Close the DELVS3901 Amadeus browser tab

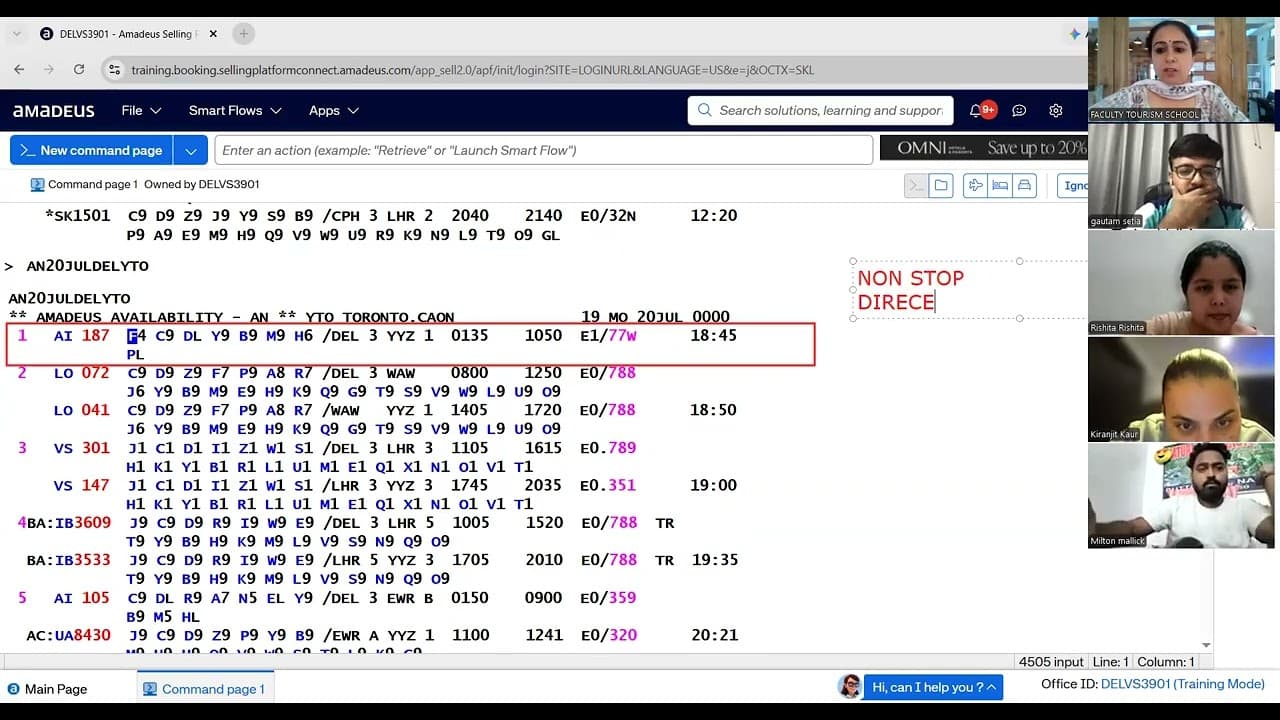pos(213,34)
